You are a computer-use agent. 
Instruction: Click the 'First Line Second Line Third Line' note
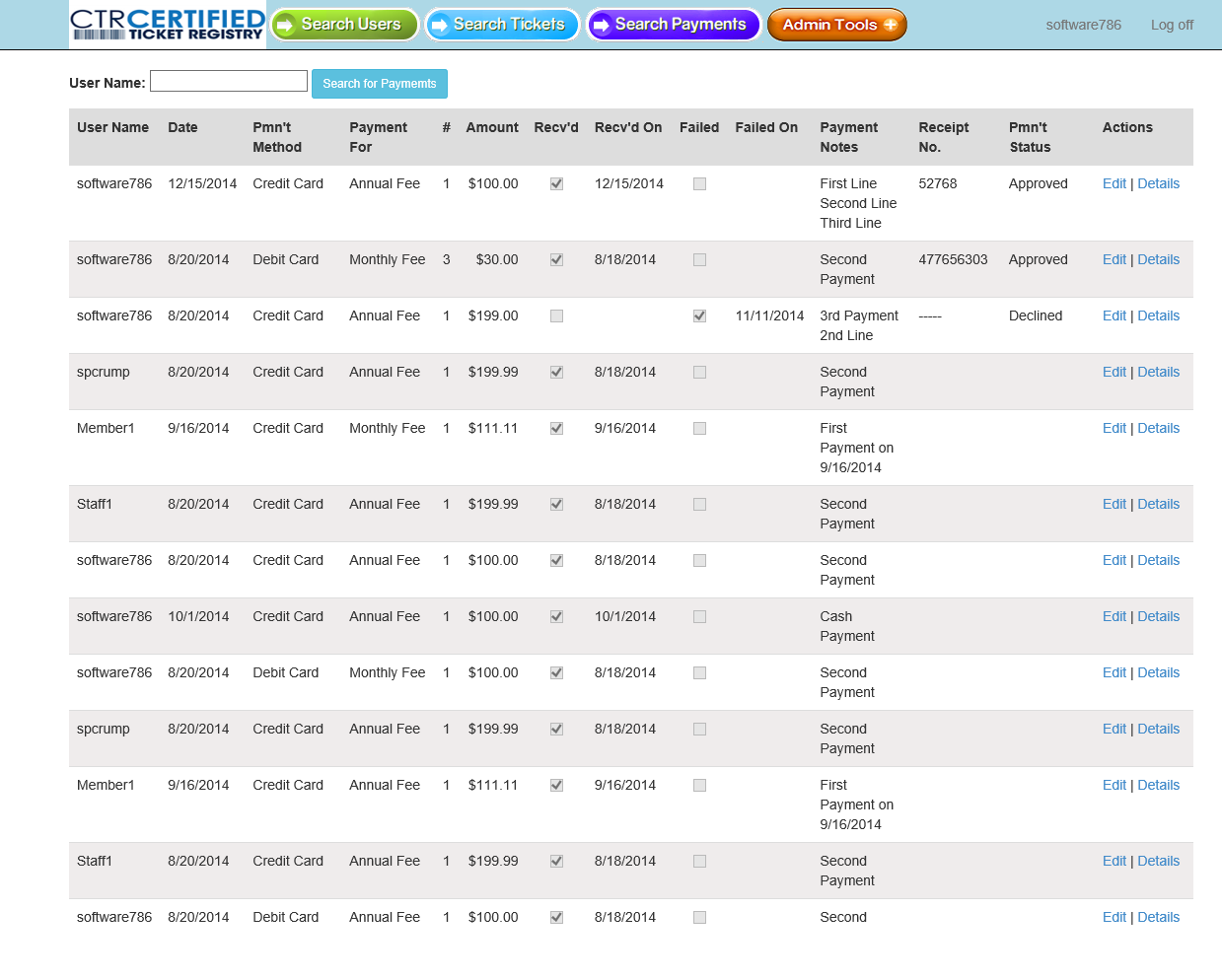click(858, 203)
